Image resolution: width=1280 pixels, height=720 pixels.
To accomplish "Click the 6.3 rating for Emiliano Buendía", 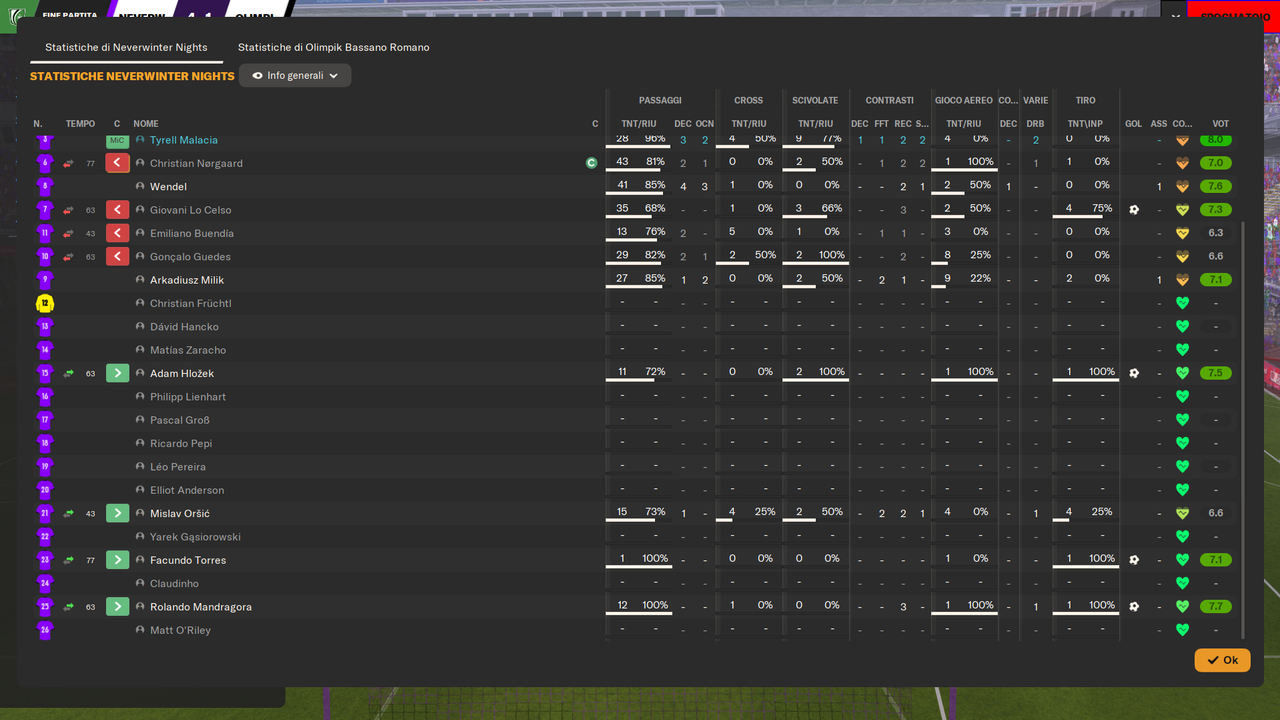I will [1216, 233].
